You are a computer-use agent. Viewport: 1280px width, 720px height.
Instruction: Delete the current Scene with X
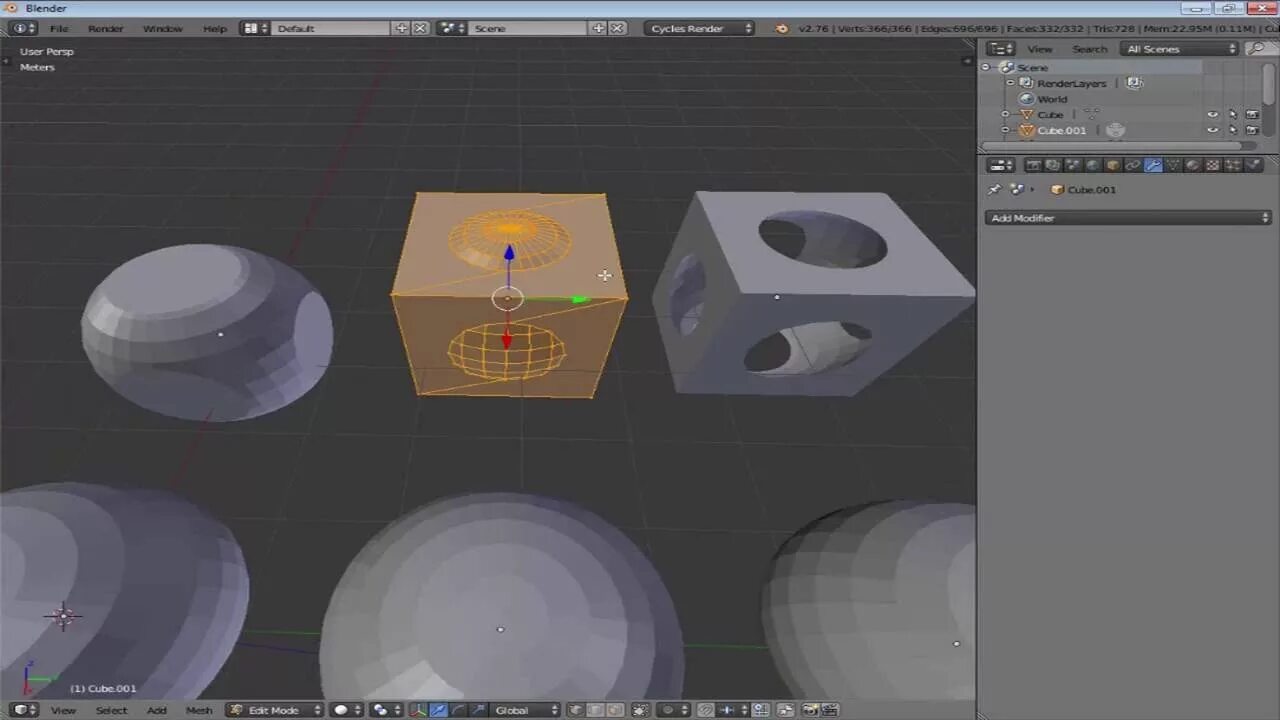617,28
